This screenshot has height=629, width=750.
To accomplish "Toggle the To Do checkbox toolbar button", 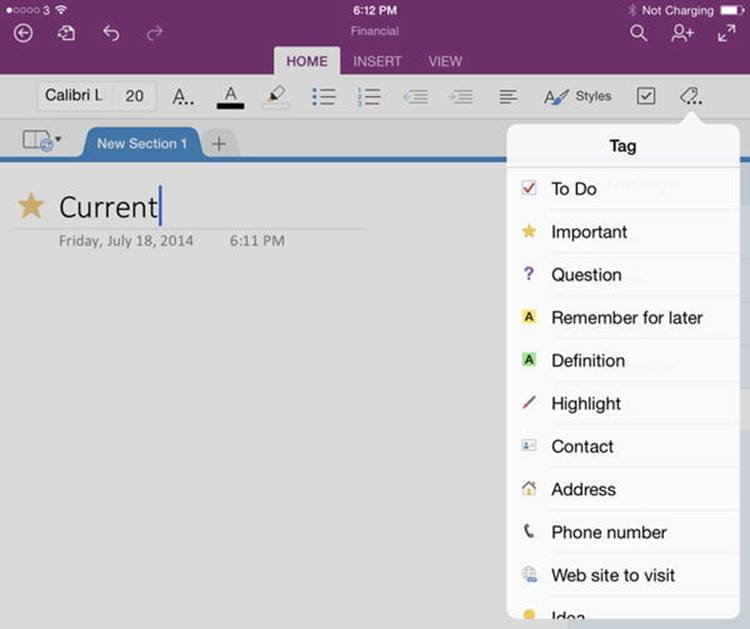I will pyautogui.click(x=646, y=96).
